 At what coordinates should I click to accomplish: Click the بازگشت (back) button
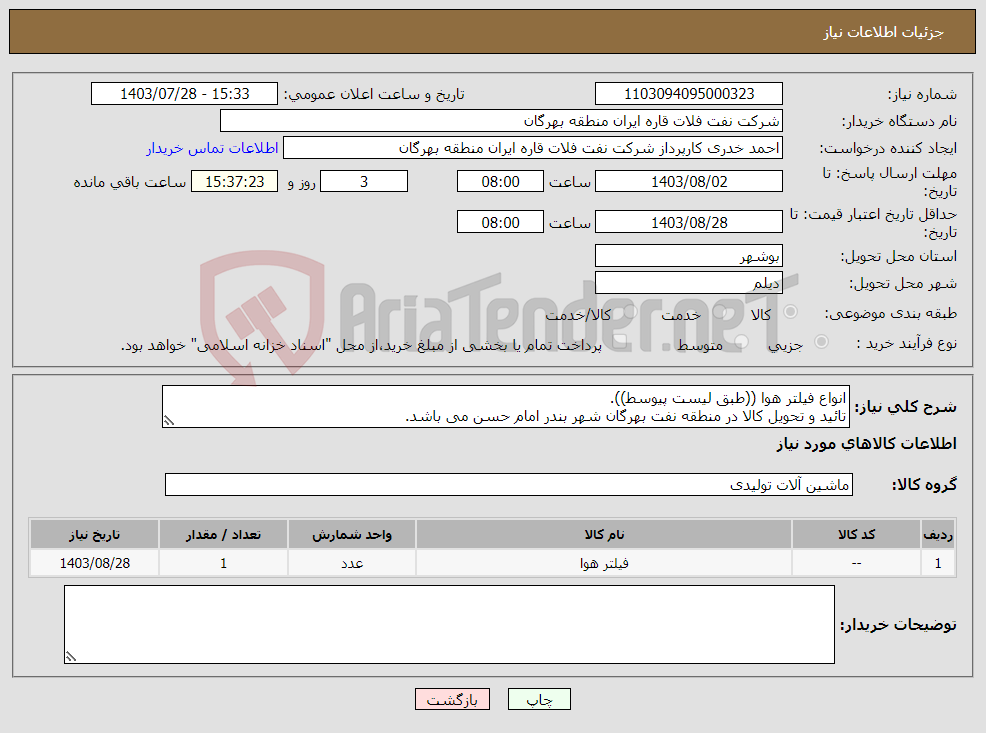click(x=452, y=699)
